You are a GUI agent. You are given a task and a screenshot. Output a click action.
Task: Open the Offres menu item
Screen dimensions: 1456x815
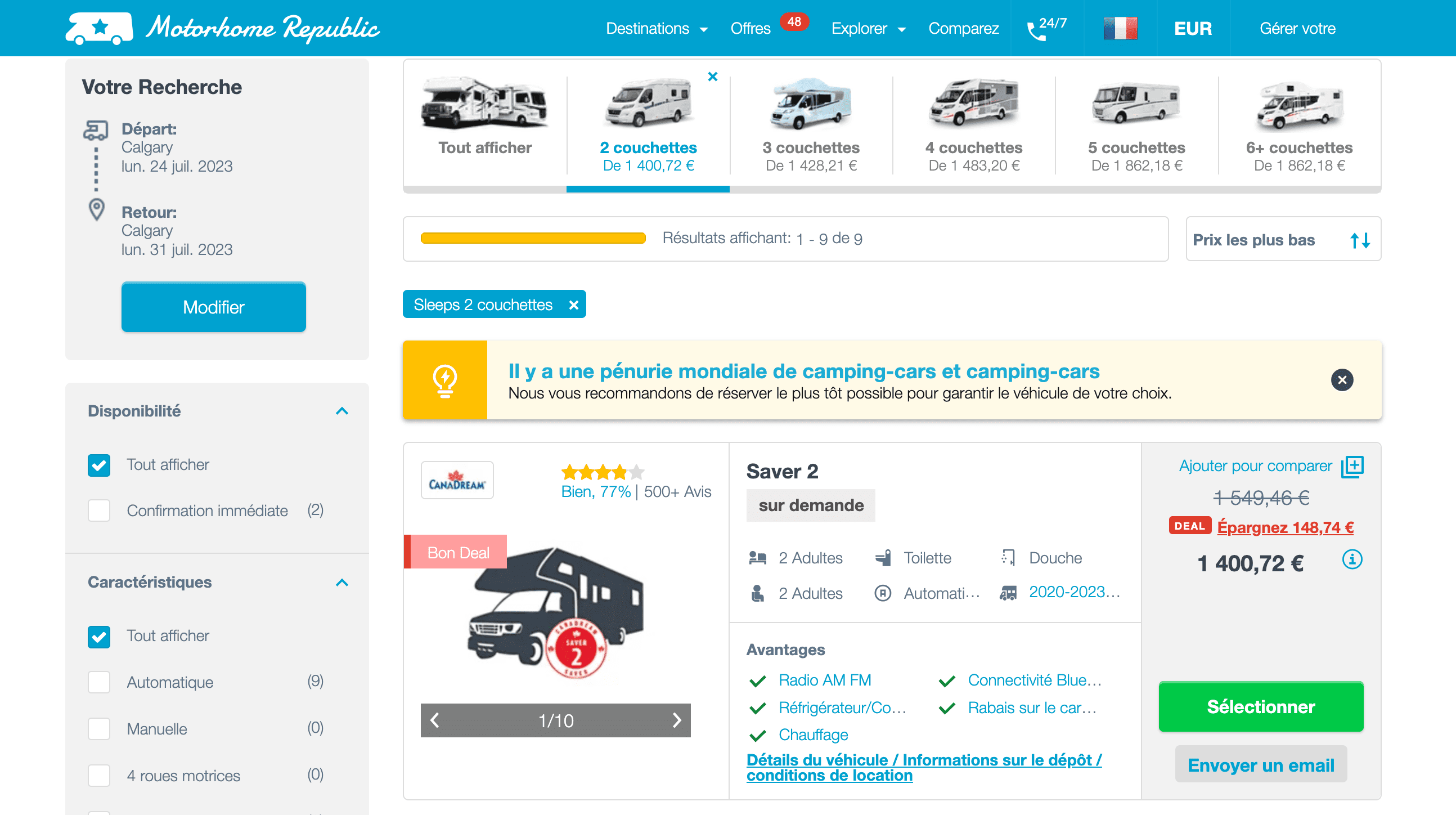point(750,28)
